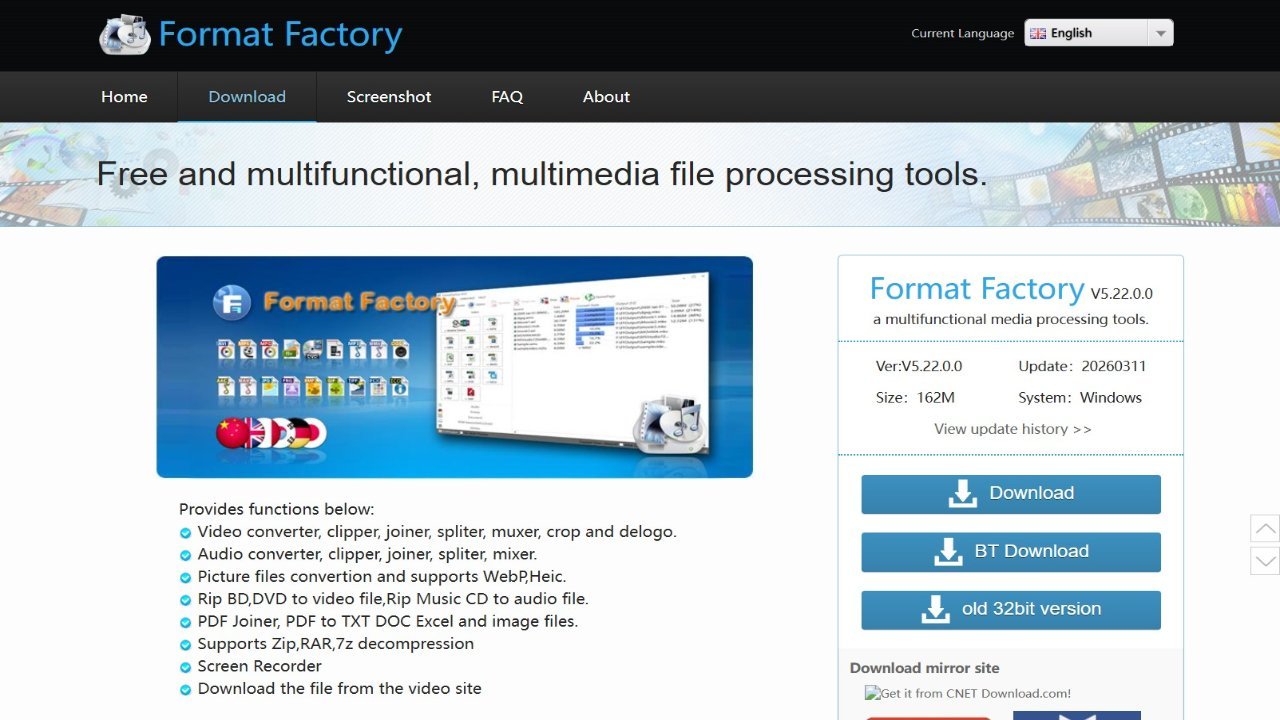Switch to the About tab
The image size is (1280, 720).
[606, 97]
